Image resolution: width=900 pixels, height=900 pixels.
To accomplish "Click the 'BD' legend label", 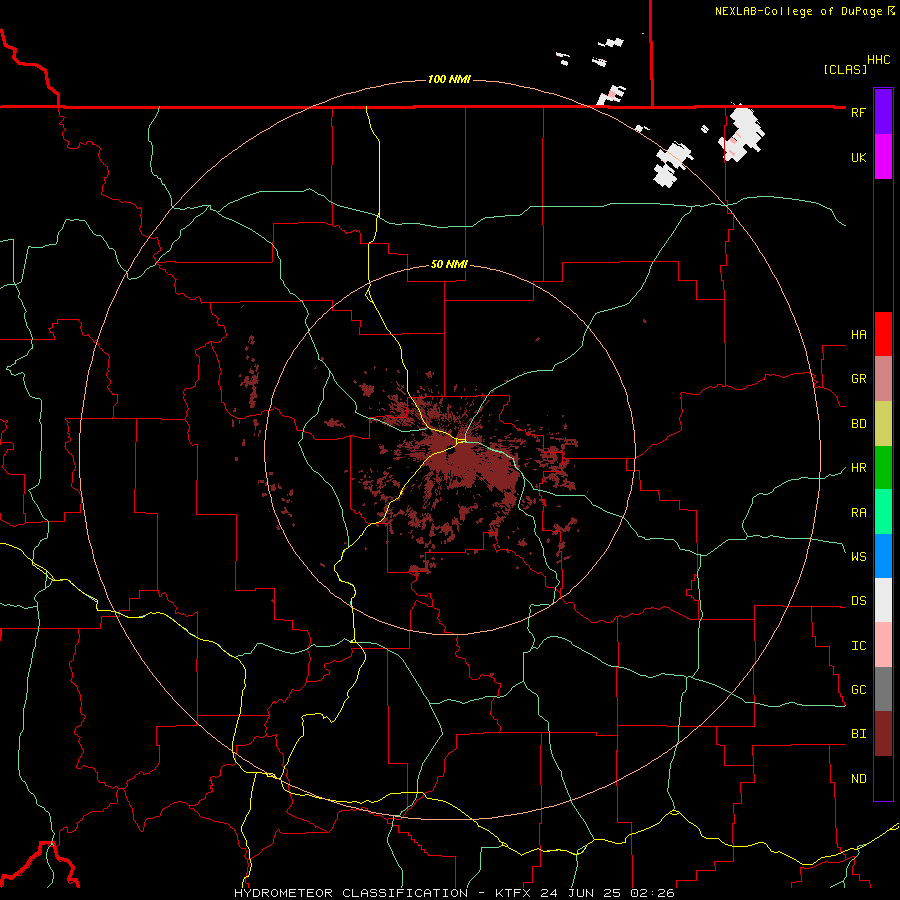I will (858, 424).
